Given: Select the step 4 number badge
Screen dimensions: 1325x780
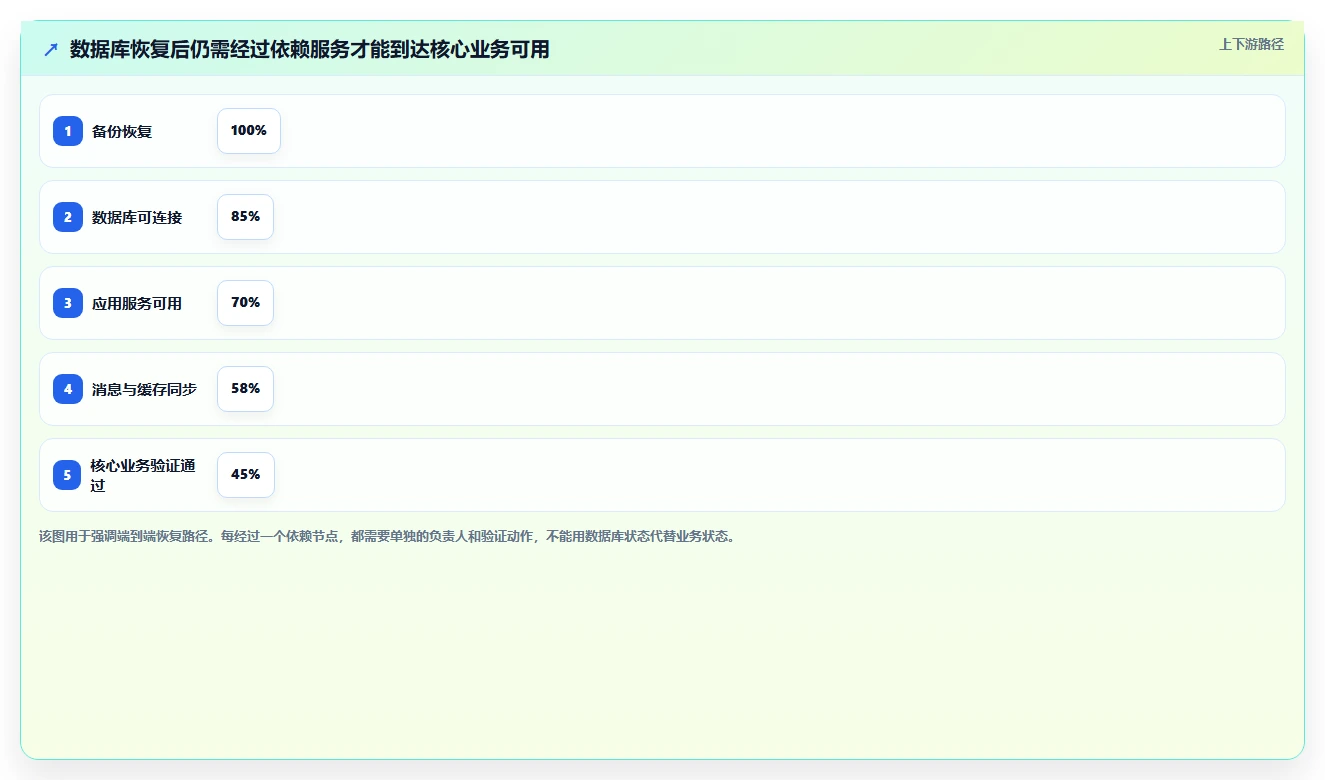Looking at the screenshot, I should [68, 389].
